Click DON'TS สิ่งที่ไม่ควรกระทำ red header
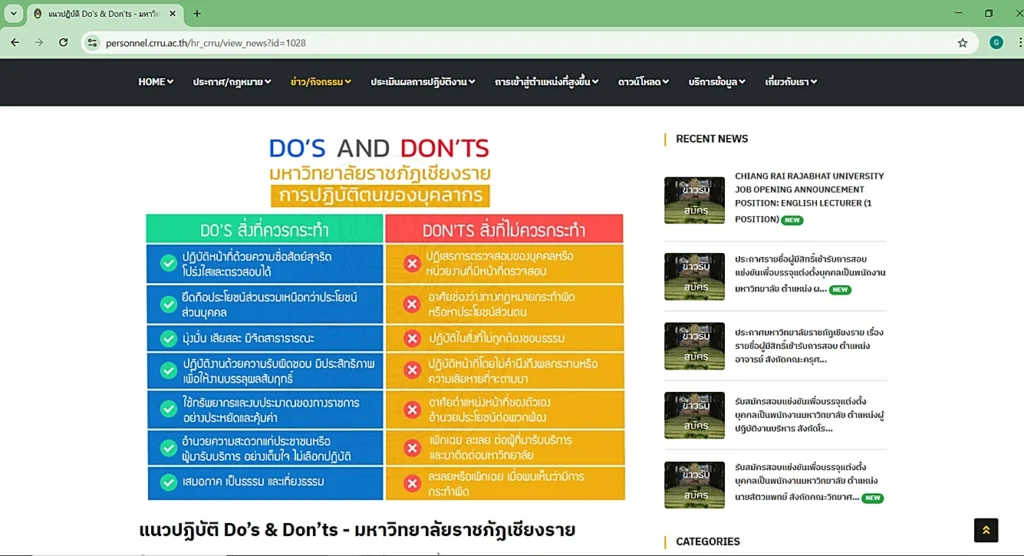1024x556 pixels. click(x=504, y=229)
